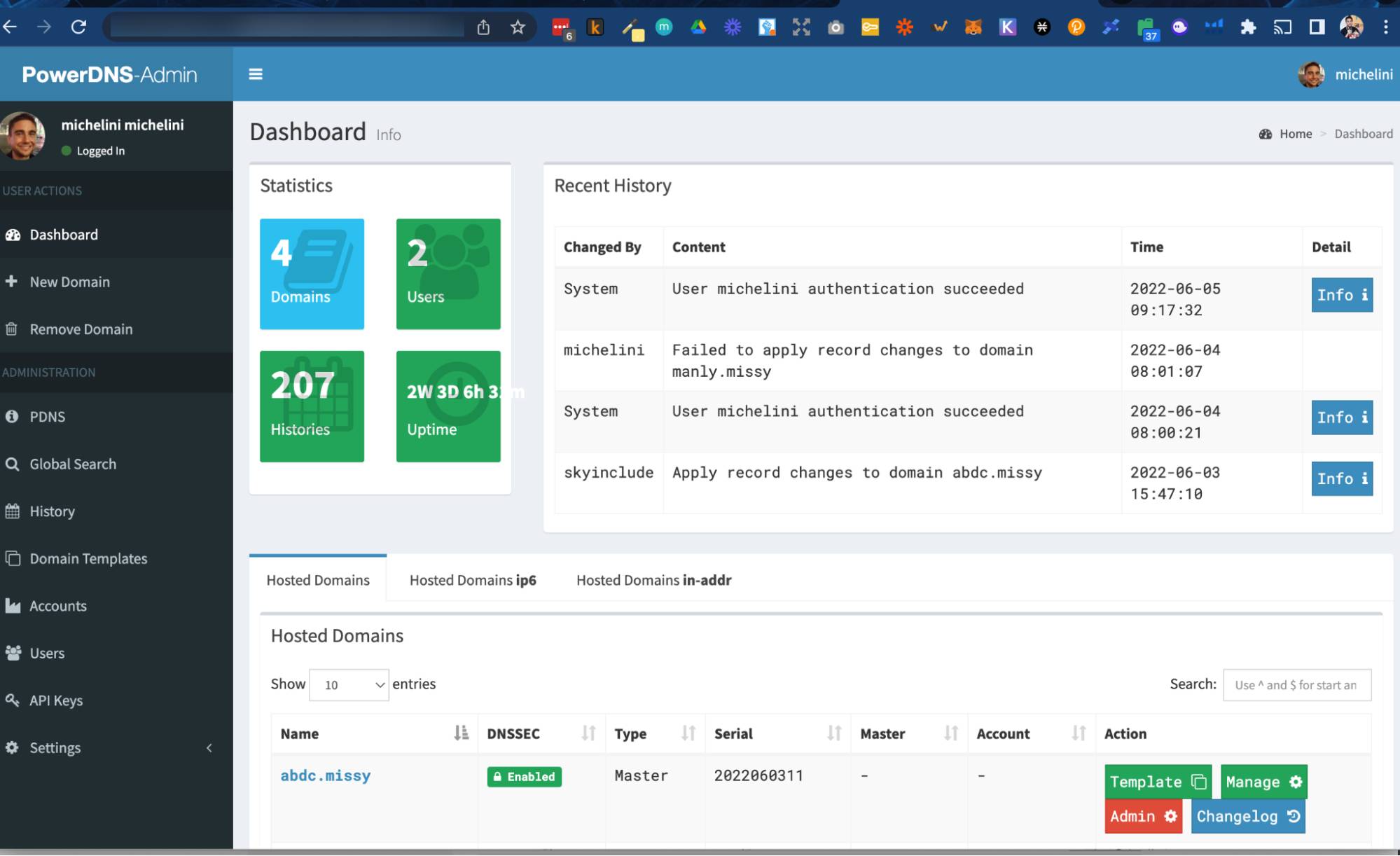The height and width of the screenshot is (856, 1400).
Task: Click the DNSSEC Enabled badge
Action: coord(525,777)
